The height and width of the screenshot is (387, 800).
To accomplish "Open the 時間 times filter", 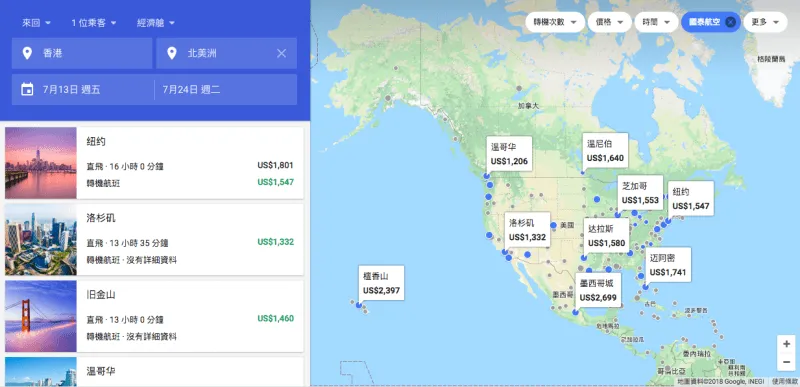I will pos(656,22).
